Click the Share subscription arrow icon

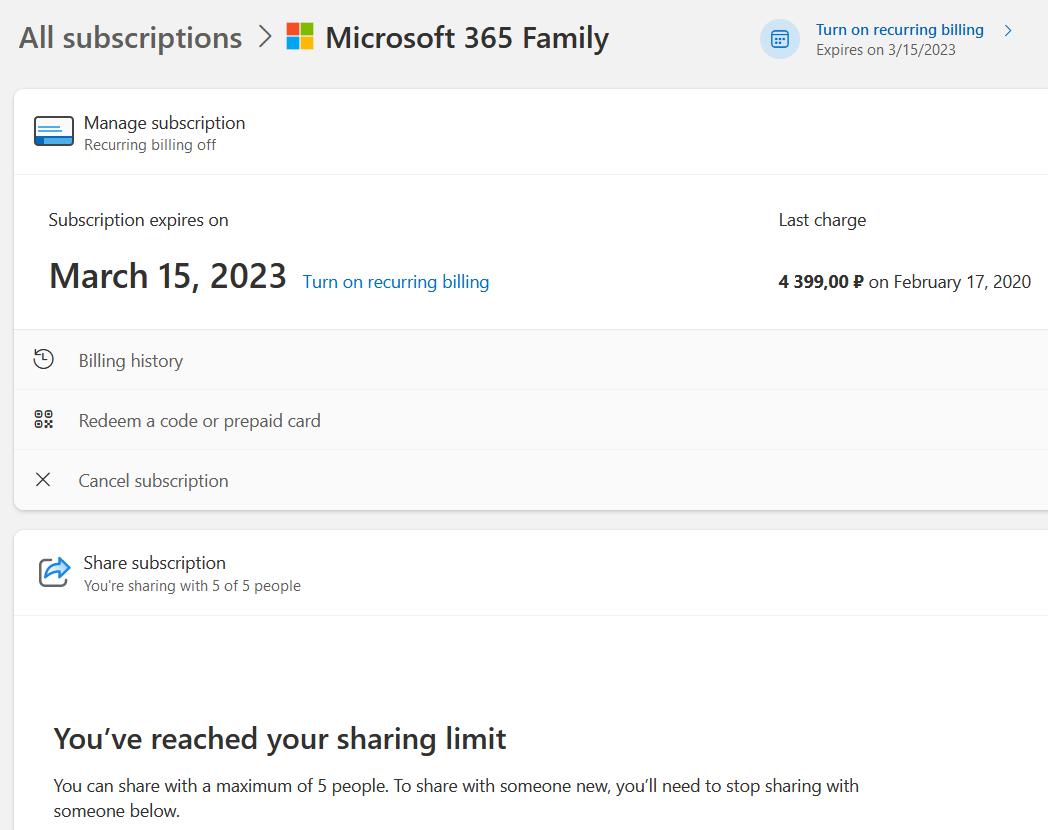[54, 572]
